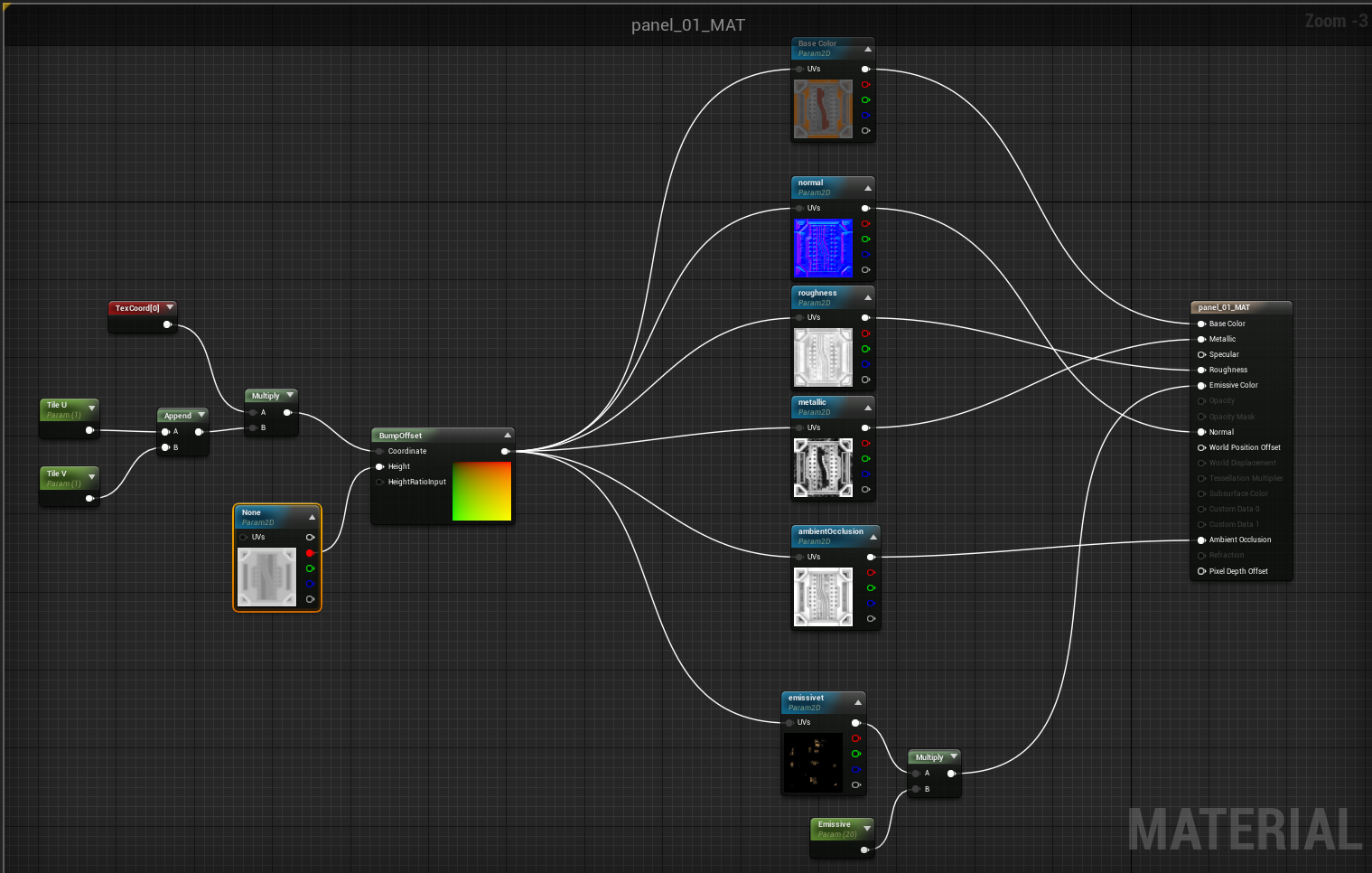Click the Height input pin on BumpOffset
Screen dimensions: 1372x873
(x=380, y=467)
